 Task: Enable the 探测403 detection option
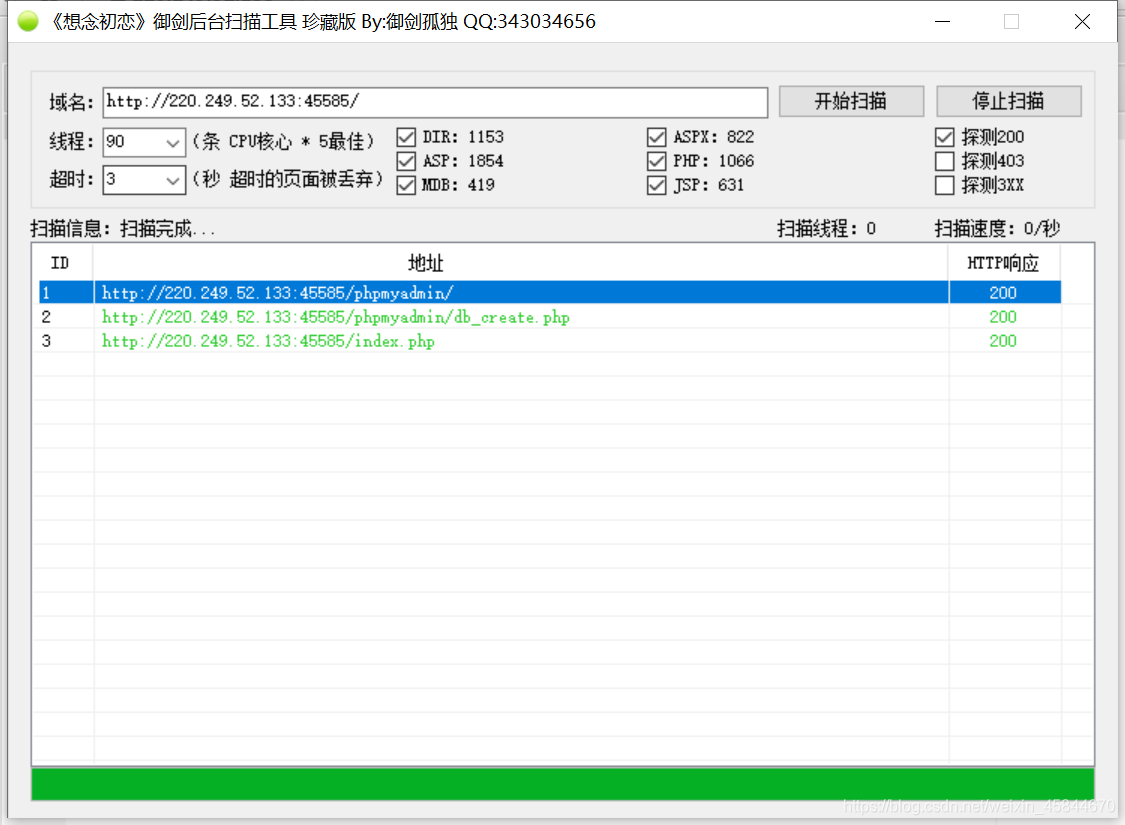point(944,161)
